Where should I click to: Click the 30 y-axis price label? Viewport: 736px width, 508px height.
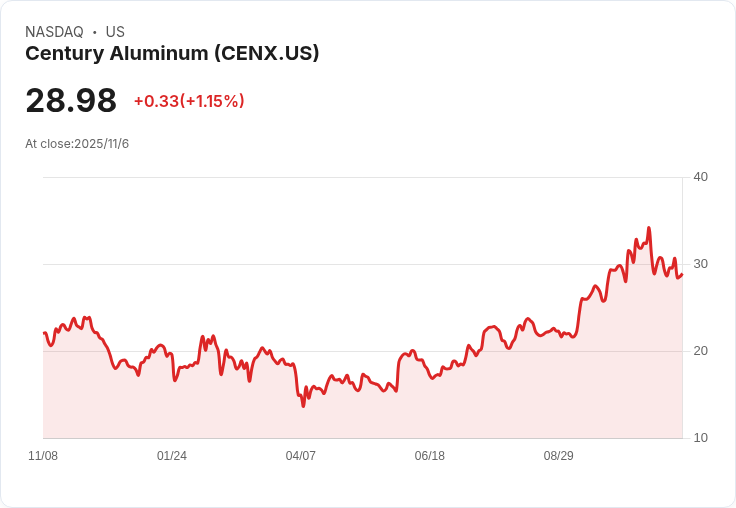pos(700,264)
